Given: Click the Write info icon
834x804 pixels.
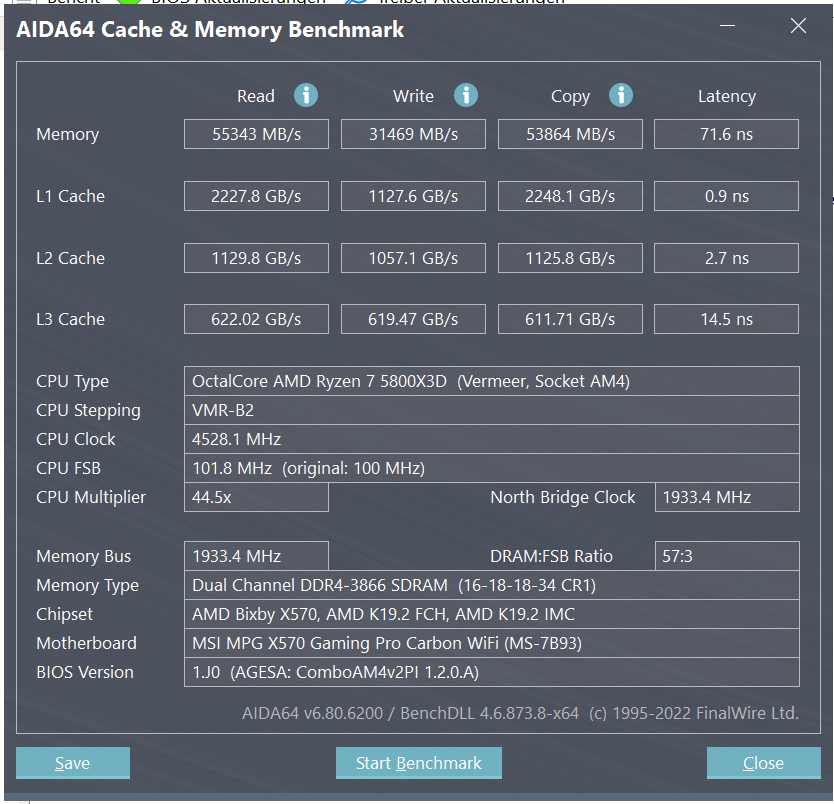Looking at the screenshot, I should click(465, 96).
